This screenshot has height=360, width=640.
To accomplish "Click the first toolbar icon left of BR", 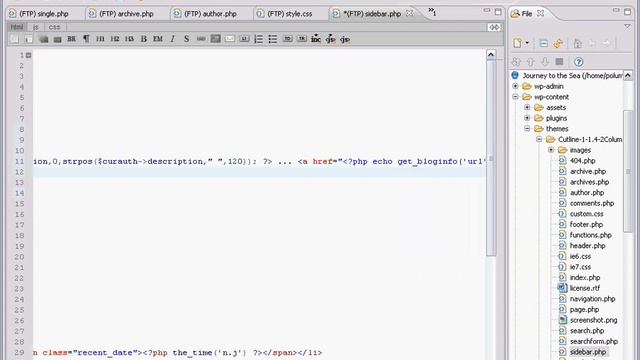I will [x=58, y=39].
